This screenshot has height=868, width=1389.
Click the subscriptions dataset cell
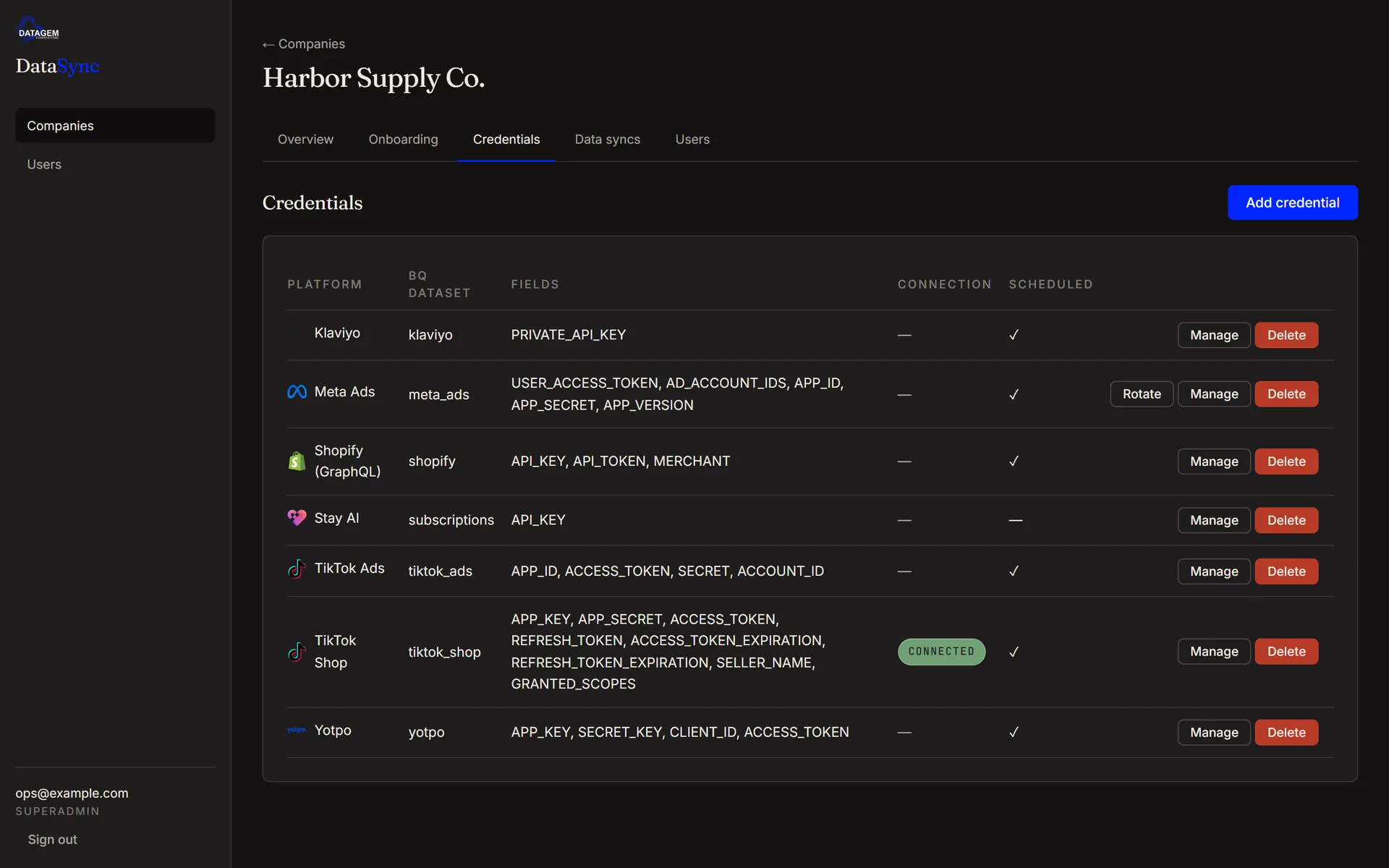click(451, 520)
